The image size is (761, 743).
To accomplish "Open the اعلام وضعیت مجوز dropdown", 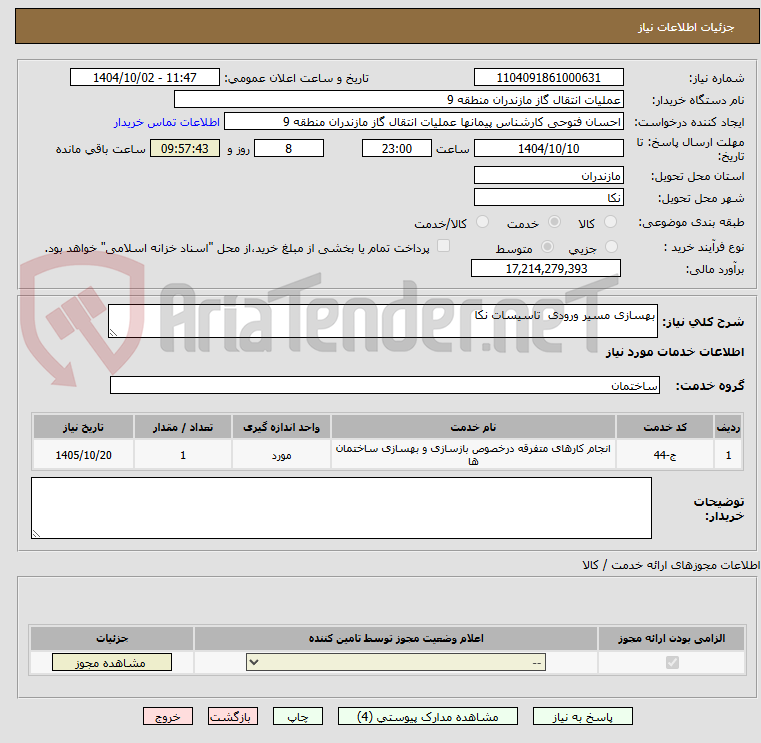I will coord(396,662).
